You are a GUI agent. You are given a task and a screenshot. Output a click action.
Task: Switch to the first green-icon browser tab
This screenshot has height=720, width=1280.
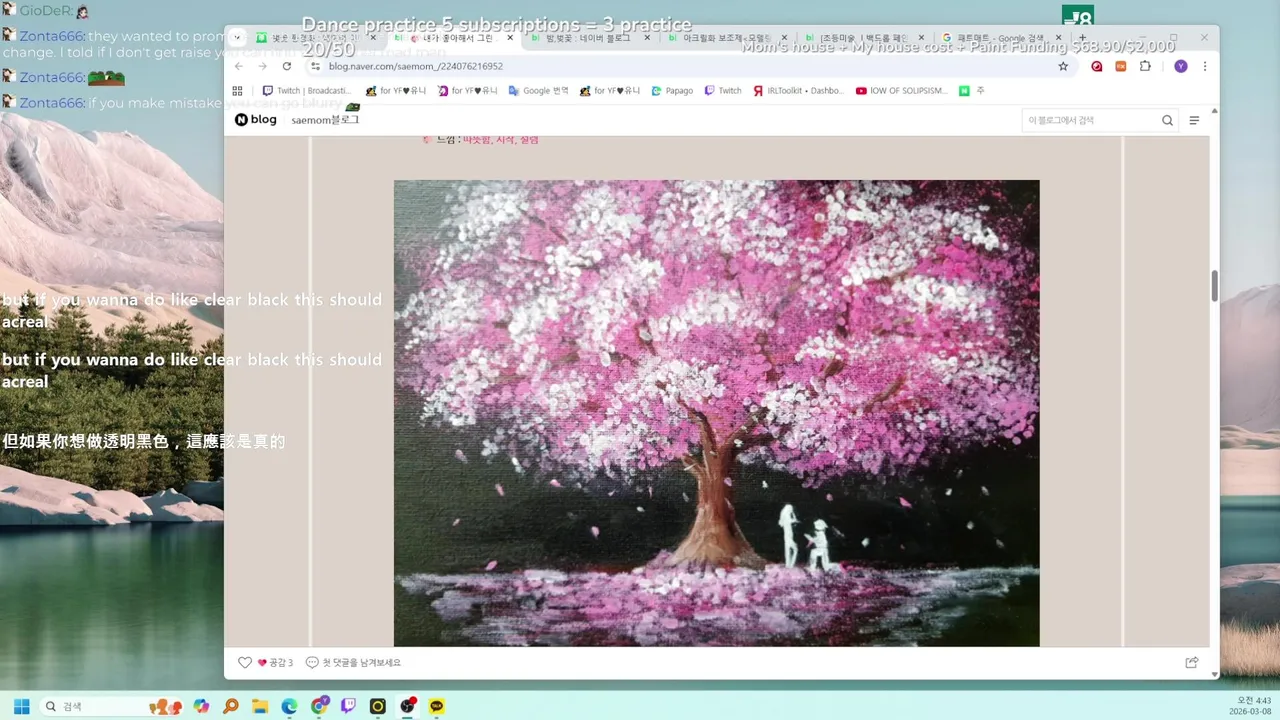315,38
